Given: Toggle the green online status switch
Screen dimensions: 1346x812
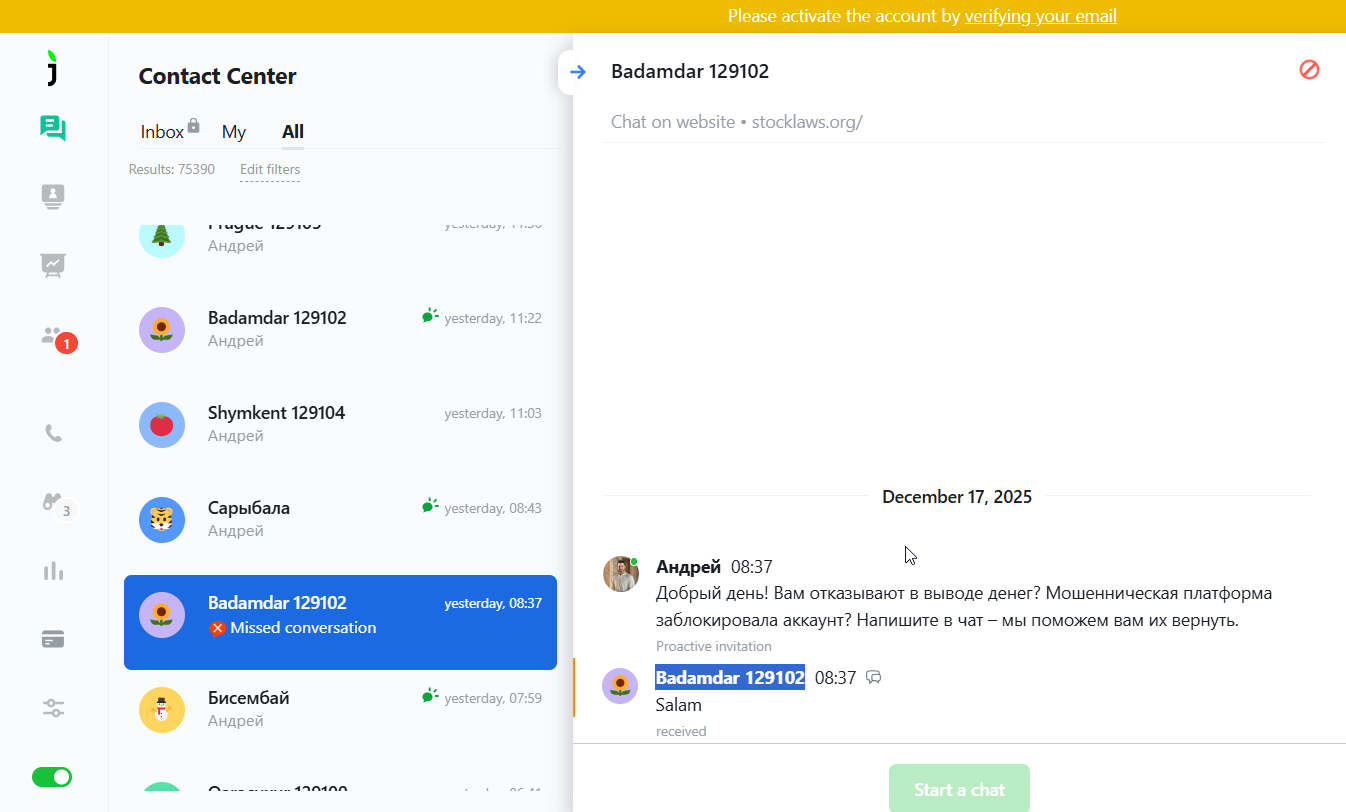Looking at the screenshot, I should pyautogui.click(x=52, y=777).
